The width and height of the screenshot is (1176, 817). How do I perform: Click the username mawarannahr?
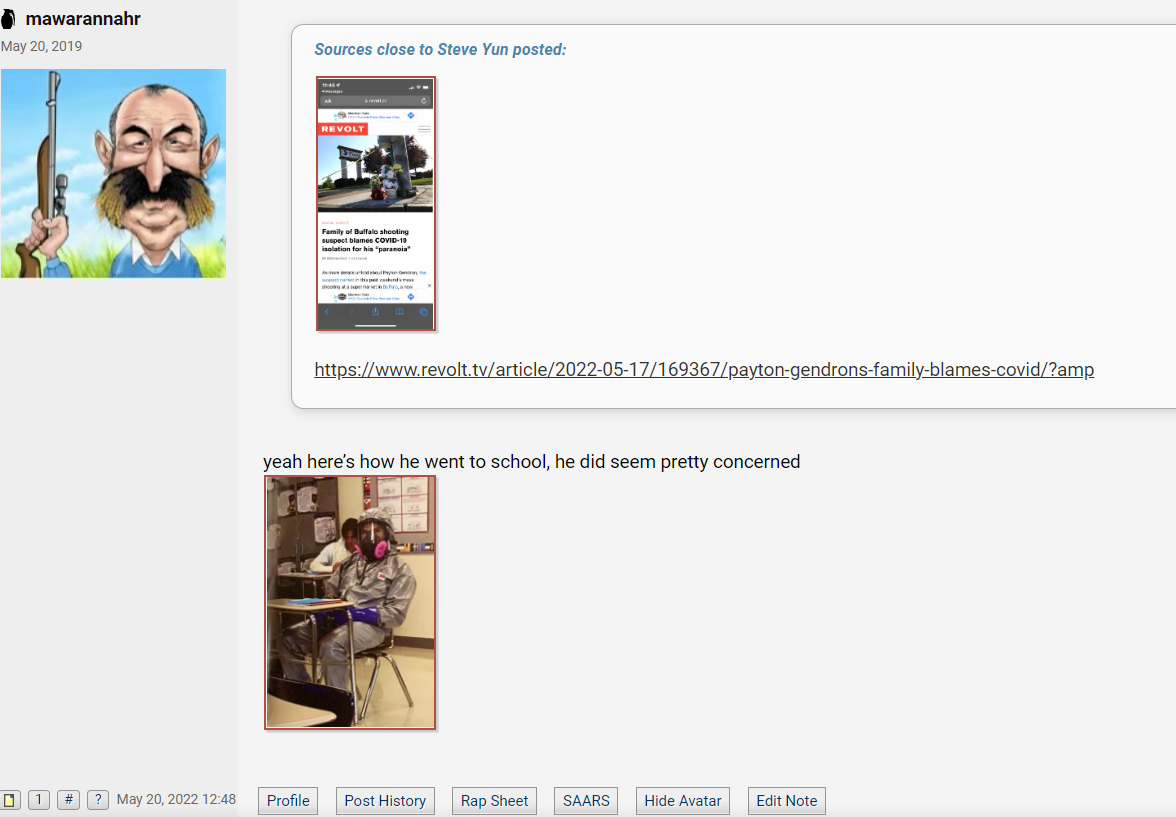click(83, 19)
